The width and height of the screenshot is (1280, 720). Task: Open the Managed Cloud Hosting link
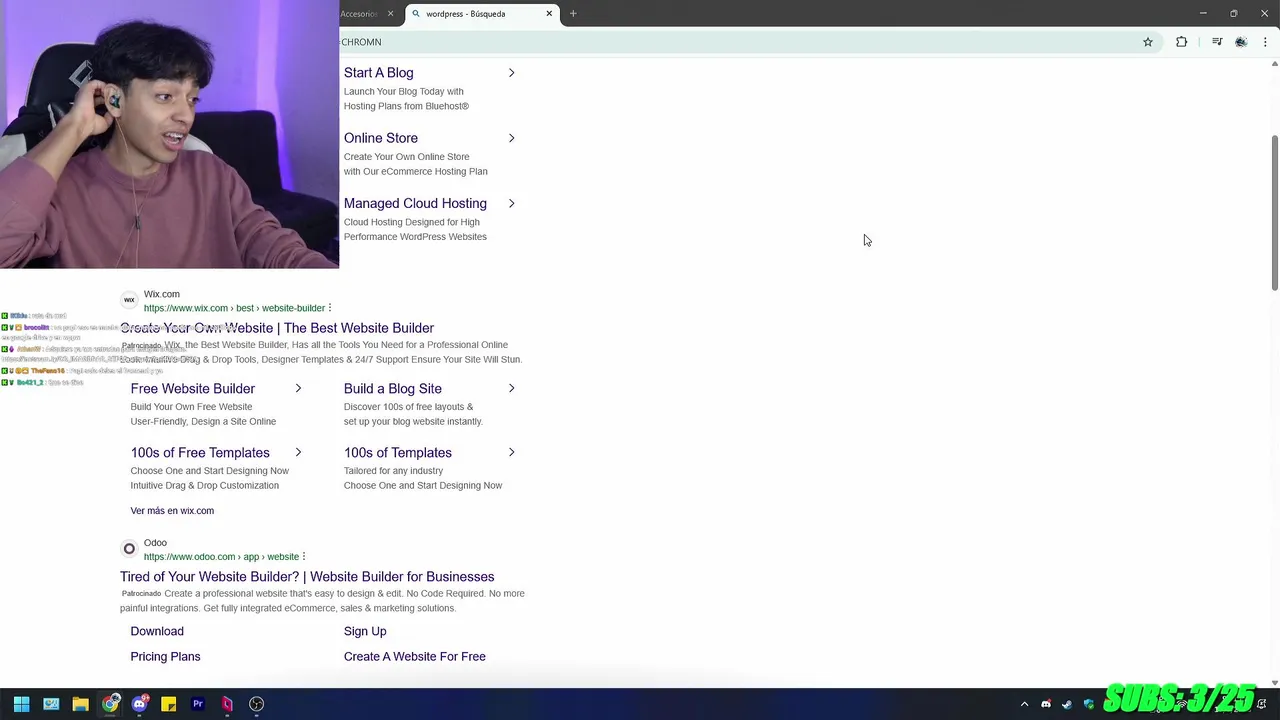(415, 203)
